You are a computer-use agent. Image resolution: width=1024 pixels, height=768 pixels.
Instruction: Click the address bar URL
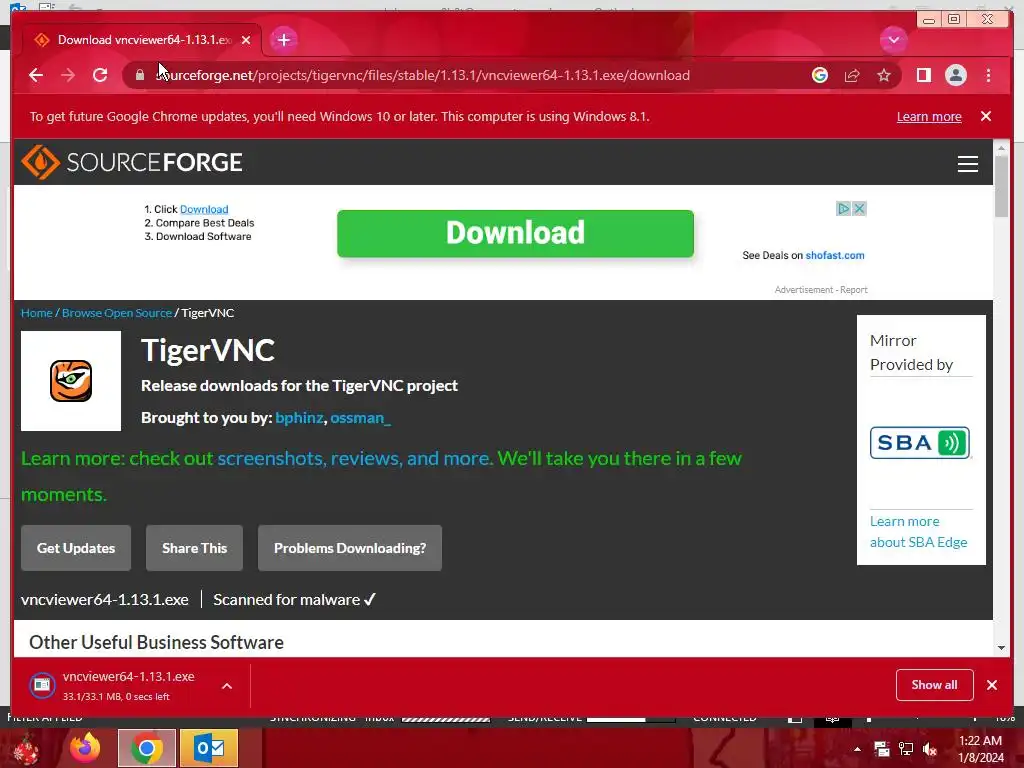pos(423,75)
